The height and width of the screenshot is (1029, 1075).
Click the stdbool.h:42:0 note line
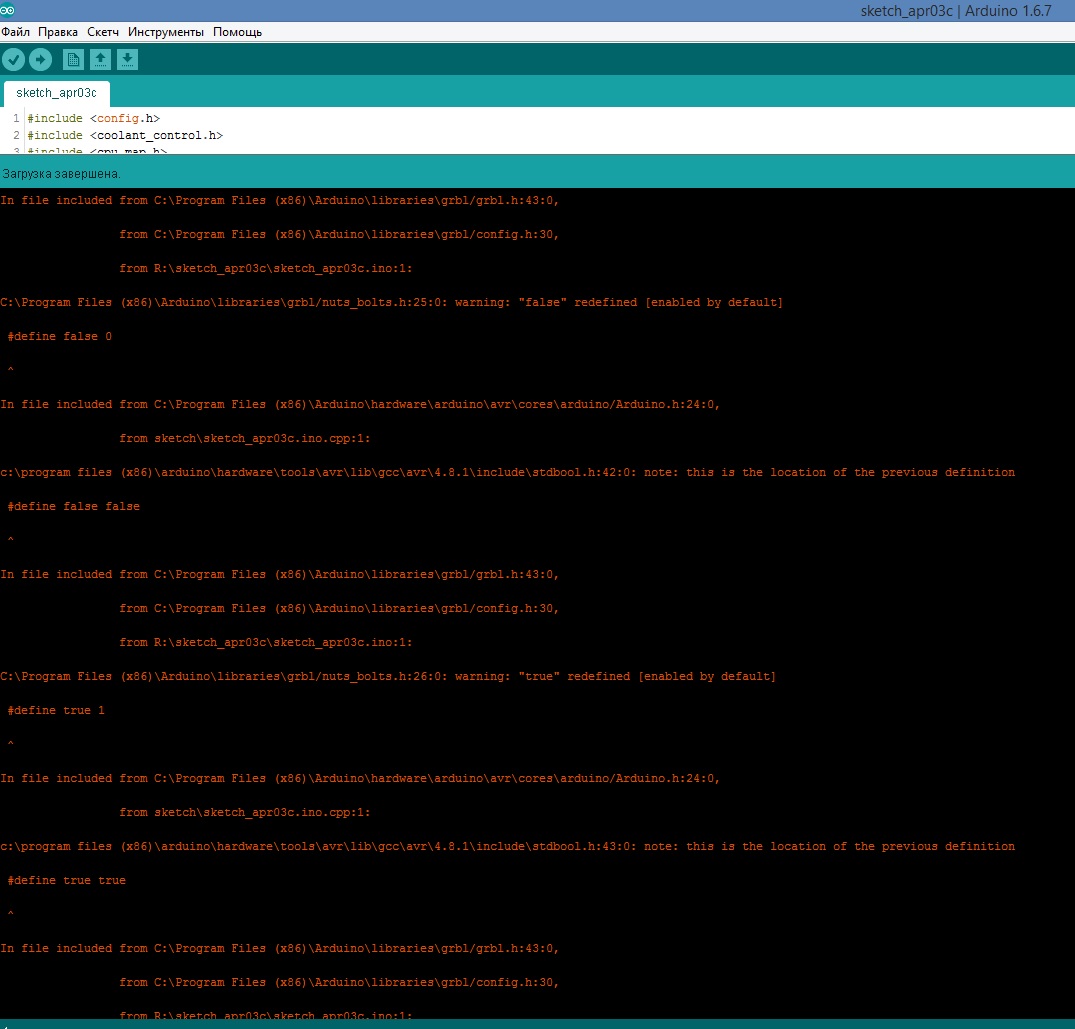507,472
